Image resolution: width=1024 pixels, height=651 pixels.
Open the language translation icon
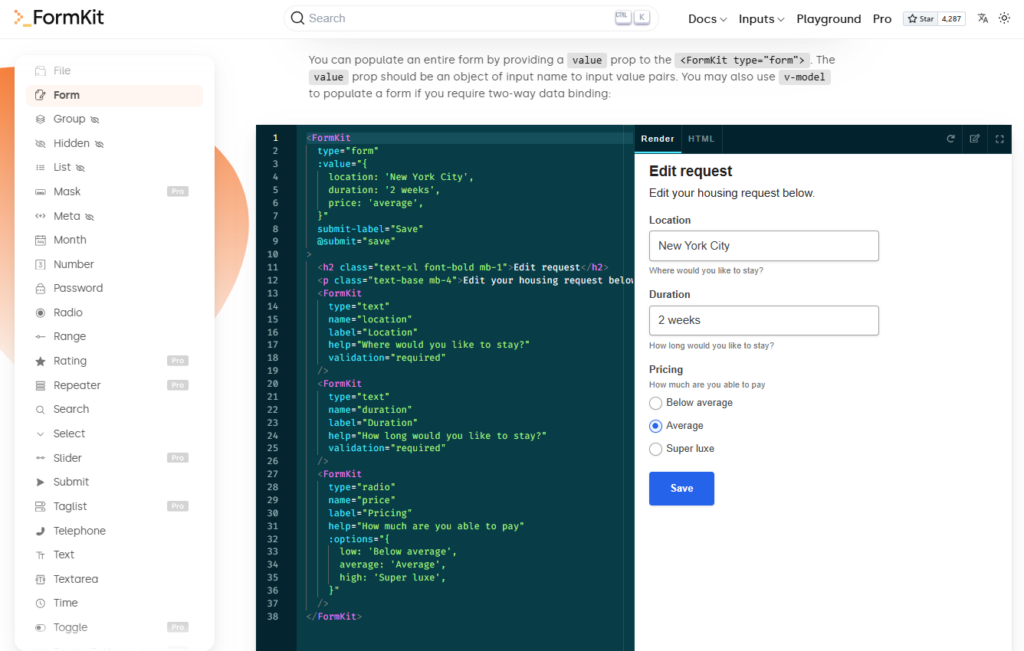click(x=982, y=18)
